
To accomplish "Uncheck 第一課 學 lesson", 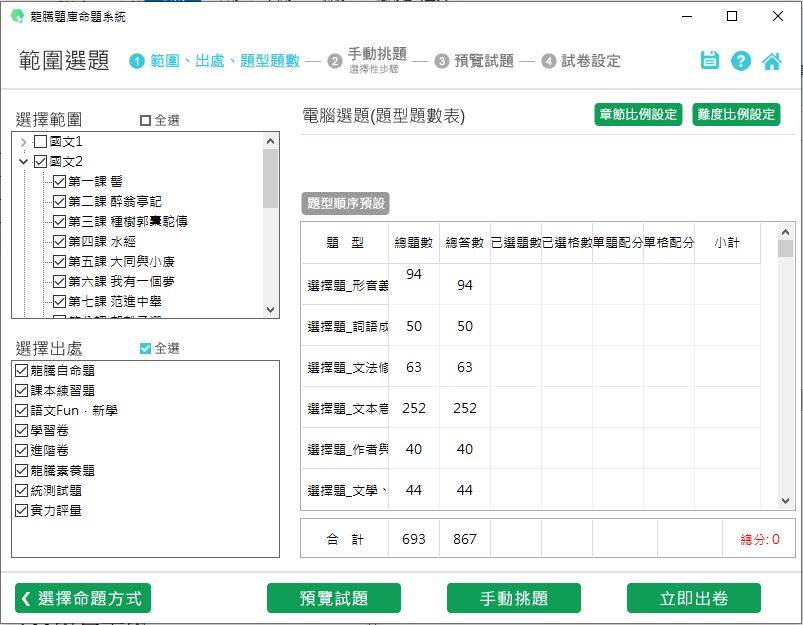I will point(59,181).
